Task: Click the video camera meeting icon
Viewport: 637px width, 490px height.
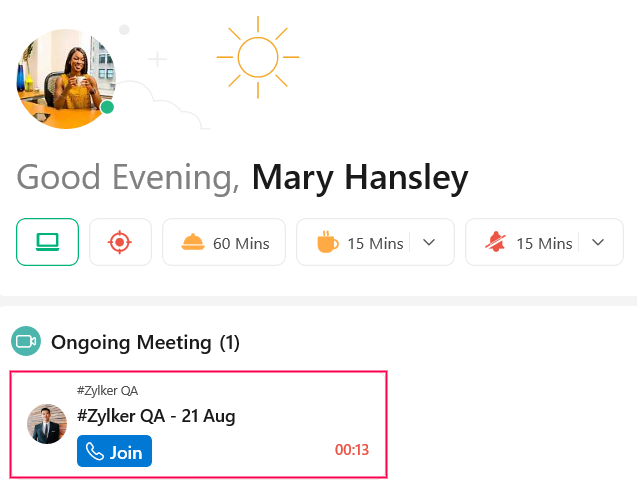Action: (26, 342)
